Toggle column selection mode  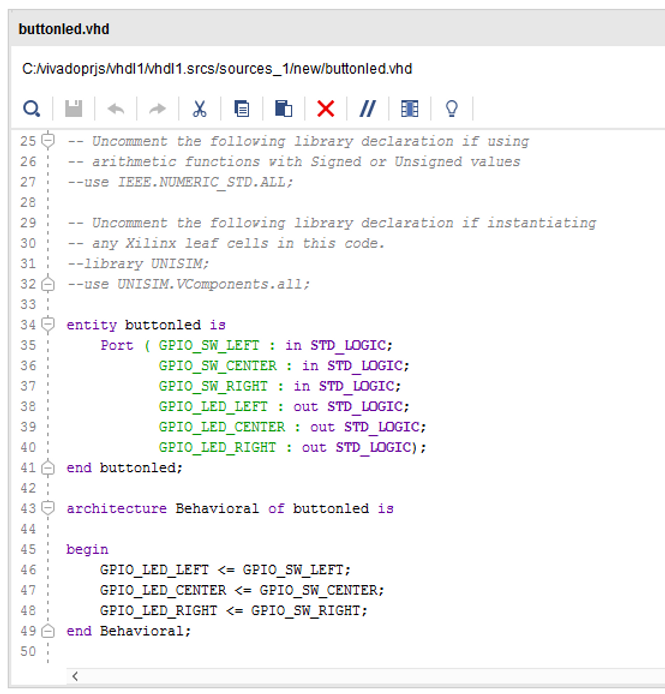(409, 109)
